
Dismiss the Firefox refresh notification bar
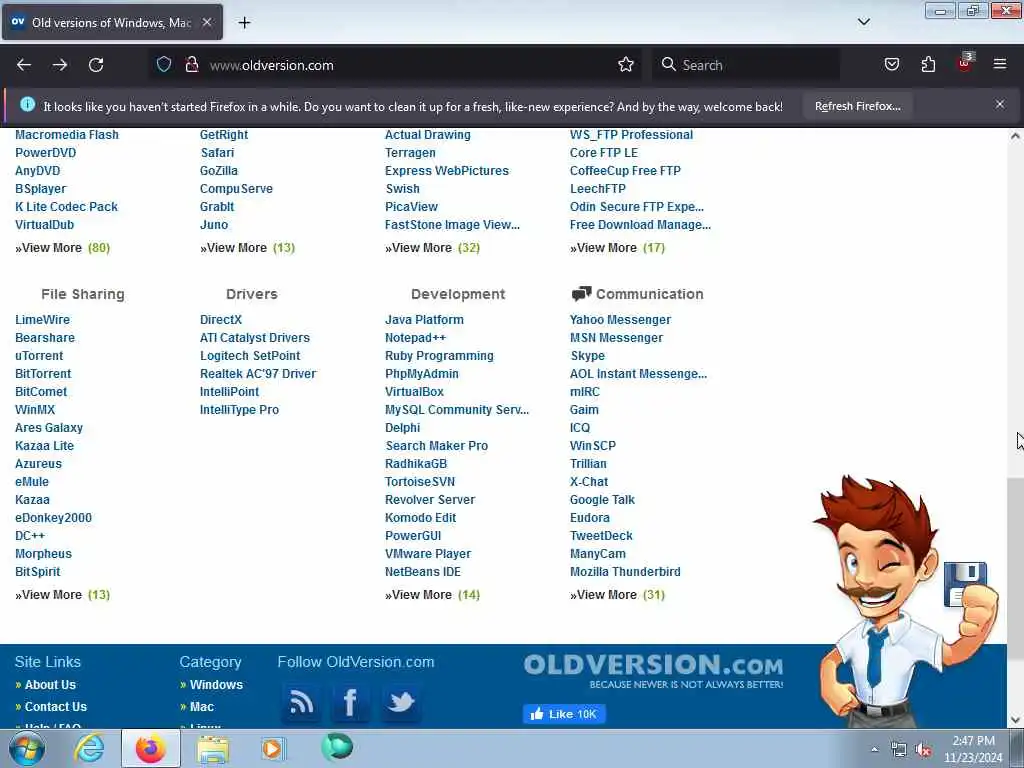point(1000,104)
